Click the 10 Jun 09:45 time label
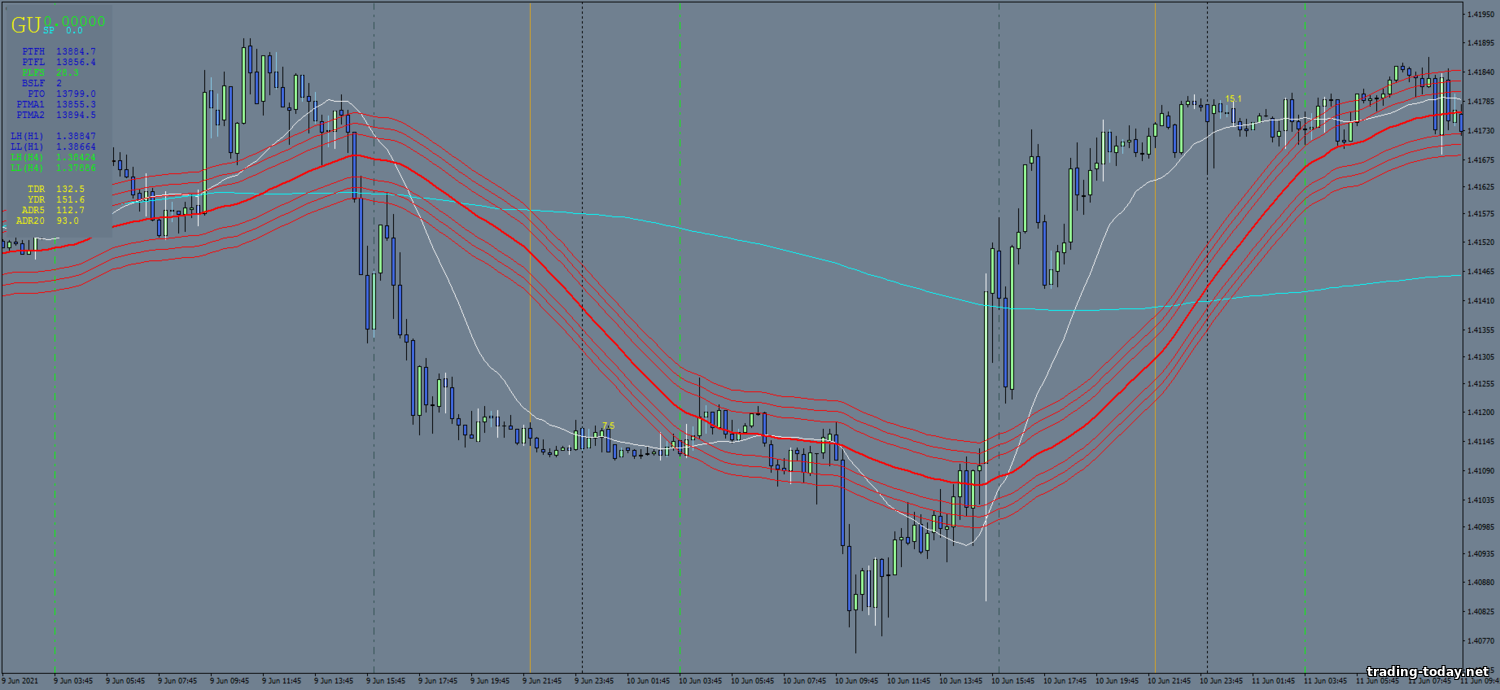Image resolution: width=1500 pixels, height=690 pixels. click(857, 681)
